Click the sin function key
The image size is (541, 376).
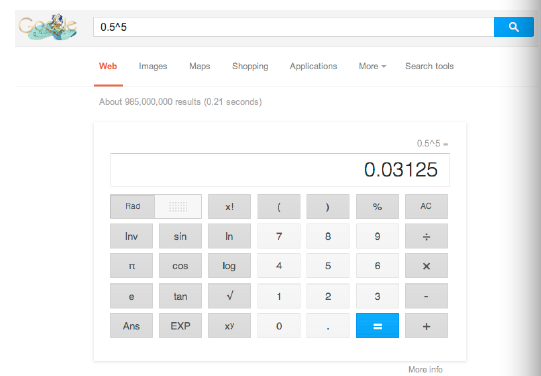click(x=180, y=236)
